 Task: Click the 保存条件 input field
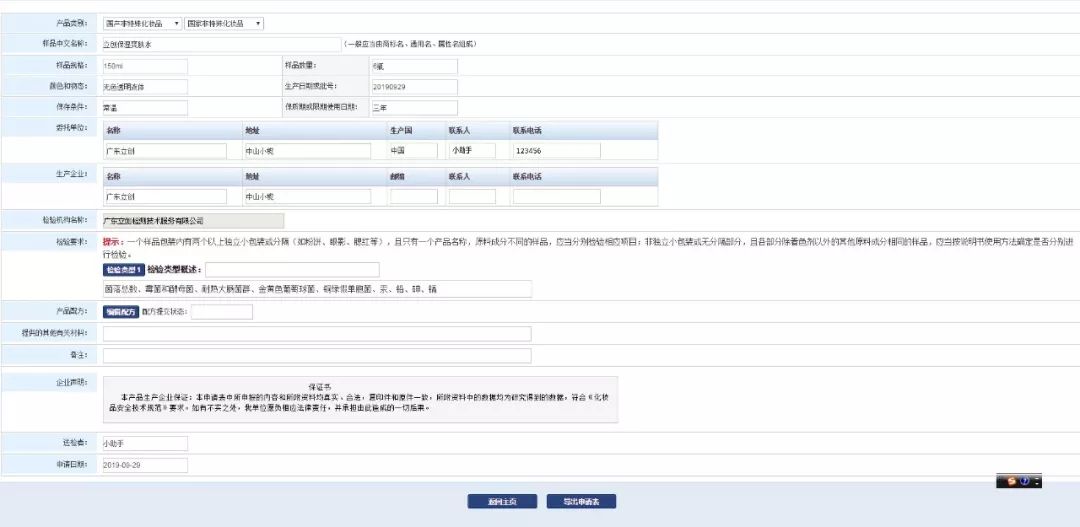(x=144, y=107)
